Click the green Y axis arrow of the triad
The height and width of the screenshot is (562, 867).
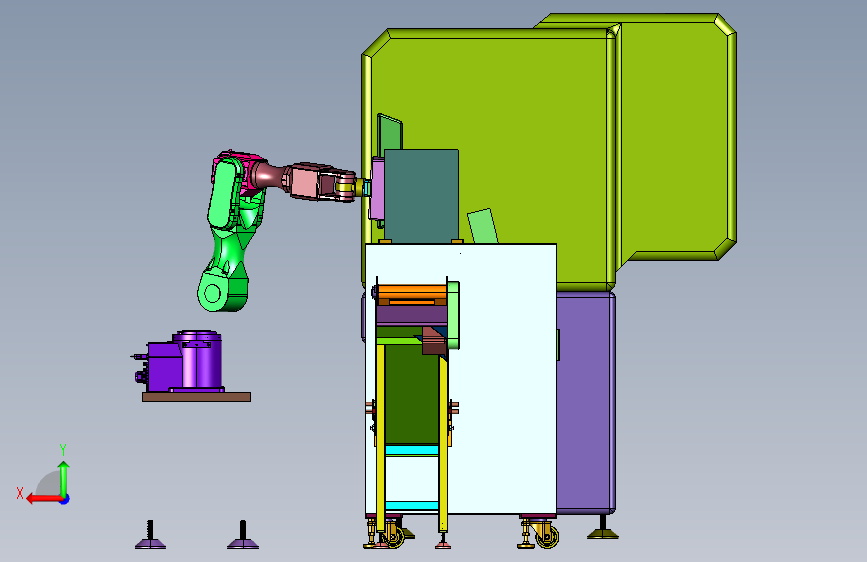[x=64, y=479]
